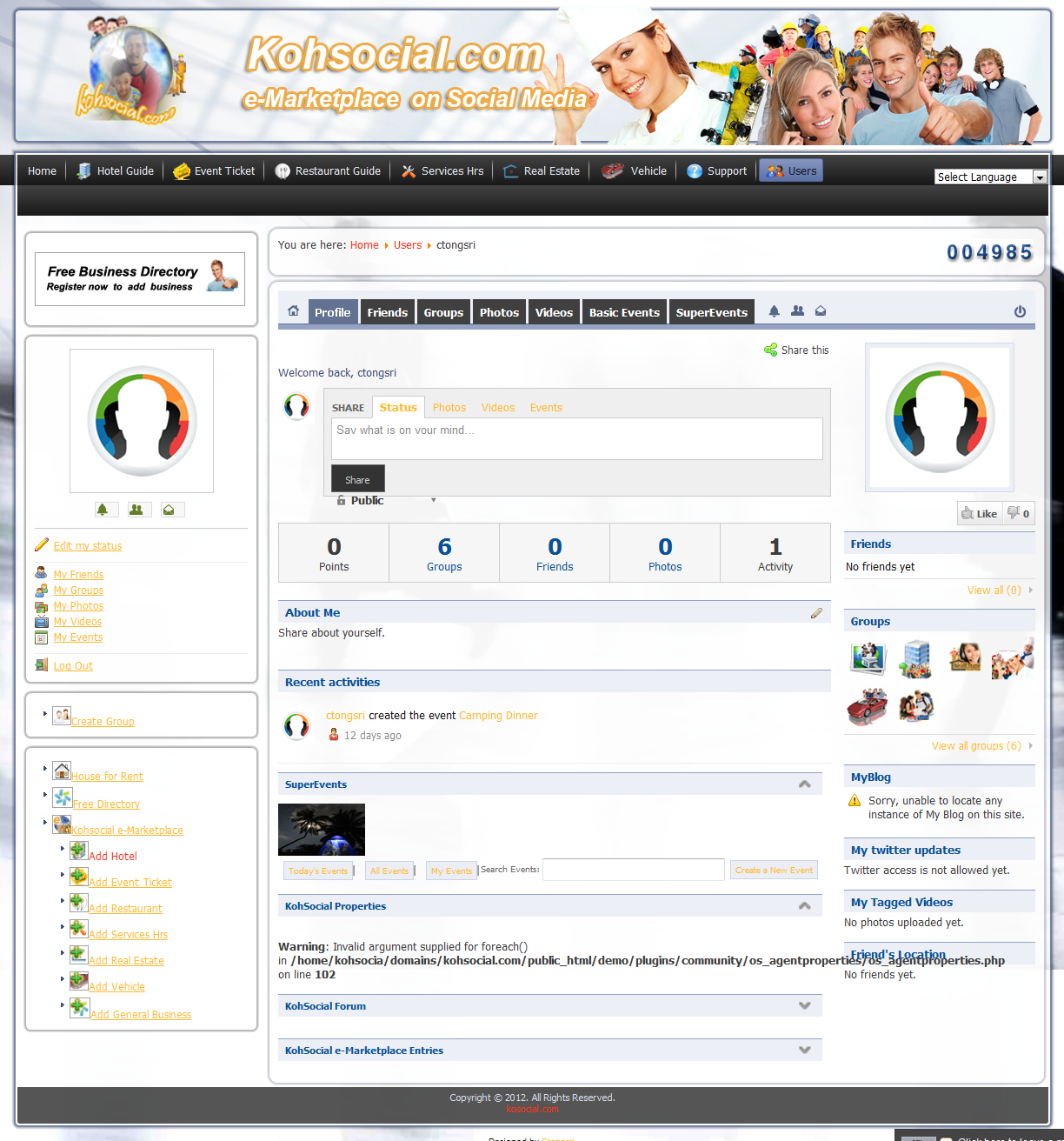Collapse the KohSocial Properties section
Image resolution: width=1064 pixels, height=1141 pixels.
pos(805,906)
